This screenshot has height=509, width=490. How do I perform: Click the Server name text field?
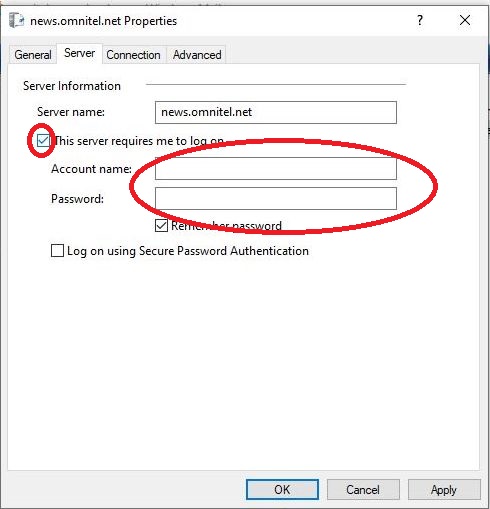pyautogui.click(x=276, y=112)
